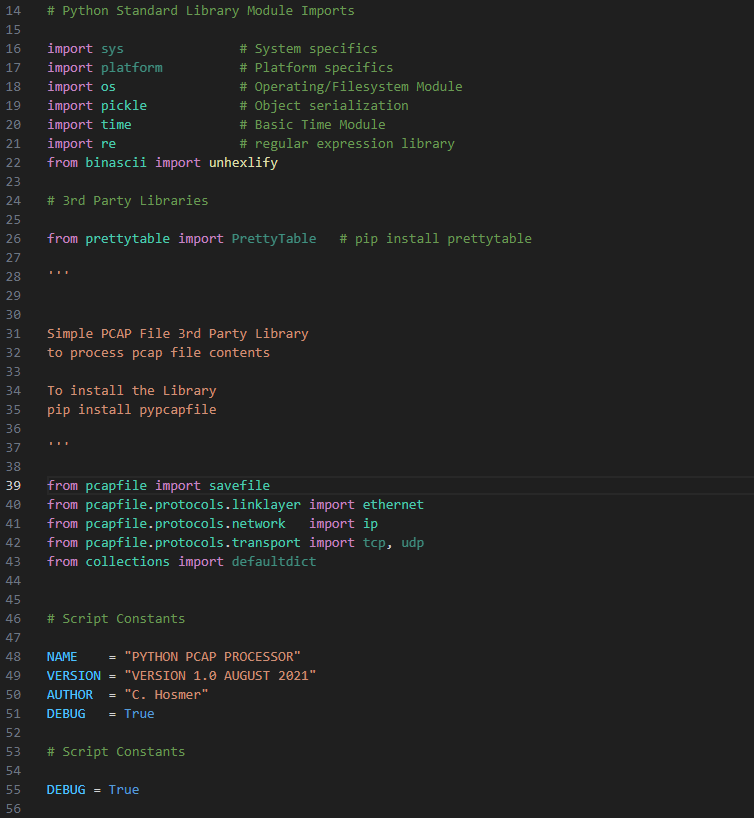The height and width of the screenshot is (818, 754).
Task: Click '# Platform specifics' comment
Action: pyautogui.click(x=316, y=68)
